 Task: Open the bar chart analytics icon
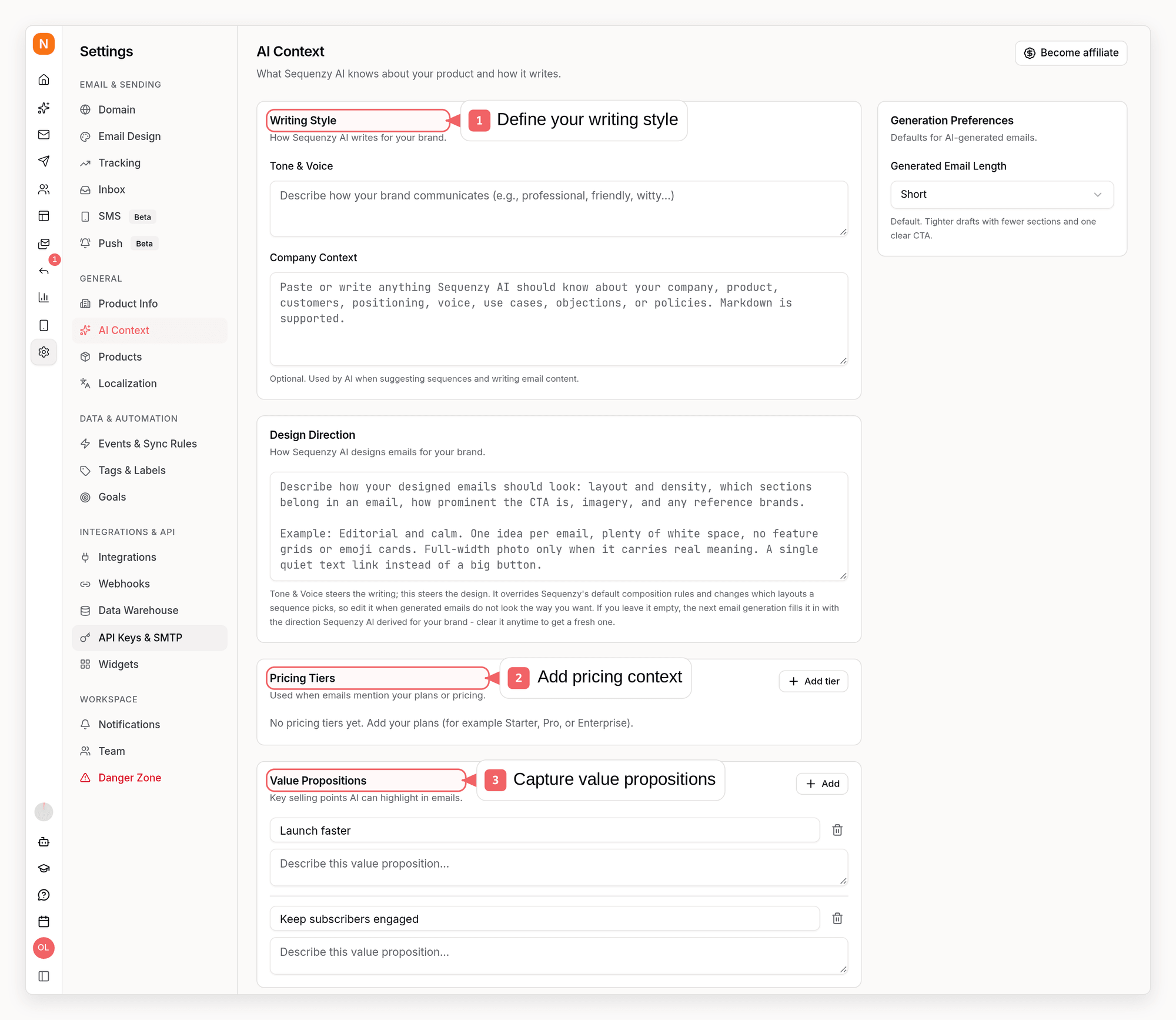(x=44, y=298)
